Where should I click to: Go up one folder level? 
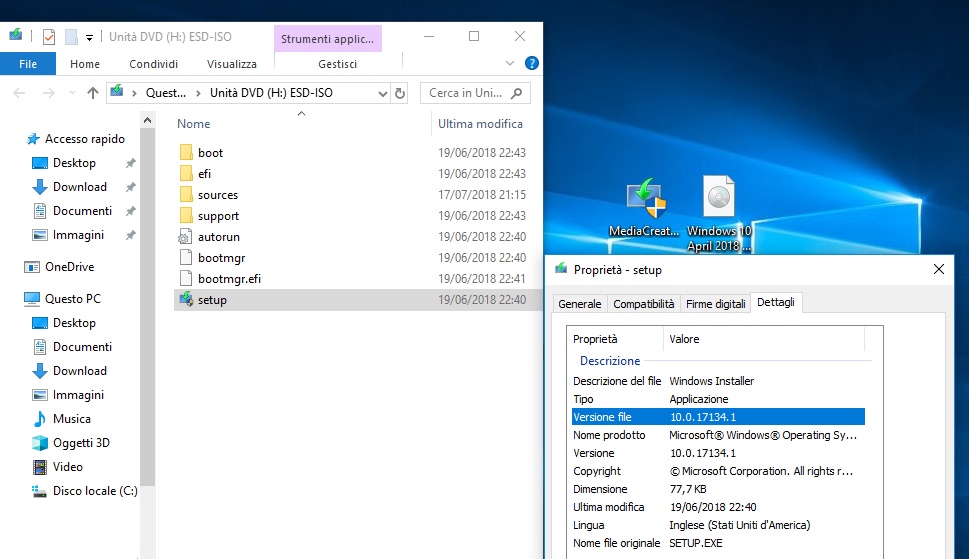pos(93,93)
